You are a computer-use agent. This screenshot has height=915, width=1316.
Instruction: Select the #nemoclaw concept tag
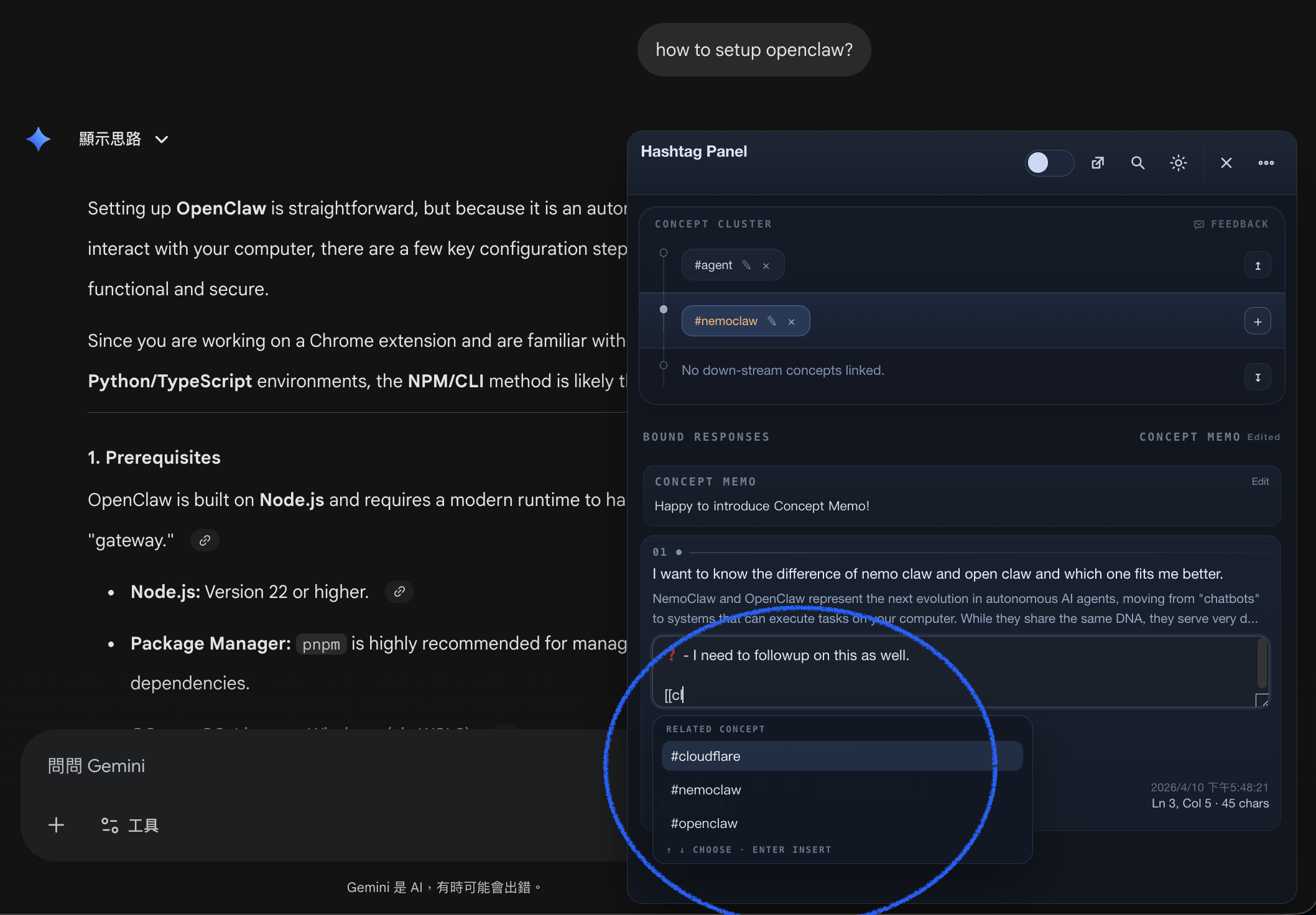[x=726, y=321]
